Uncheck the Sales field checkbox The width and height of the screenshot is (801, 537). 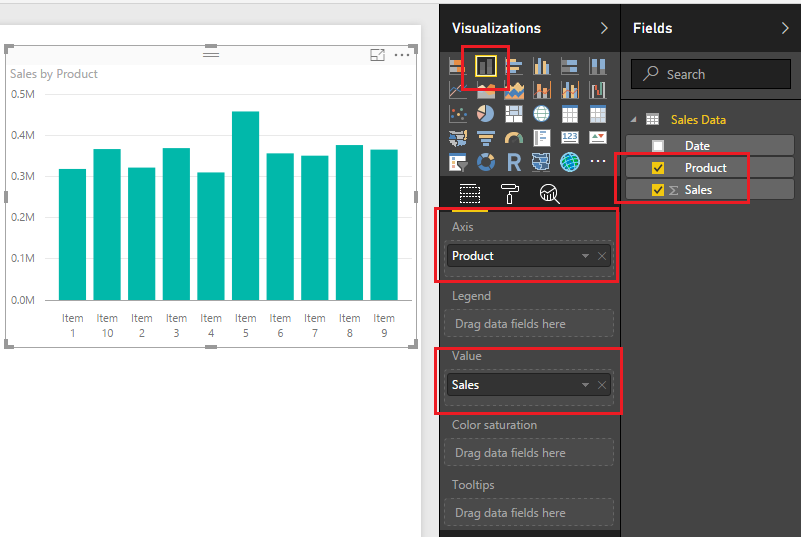[x=658, y=190]
